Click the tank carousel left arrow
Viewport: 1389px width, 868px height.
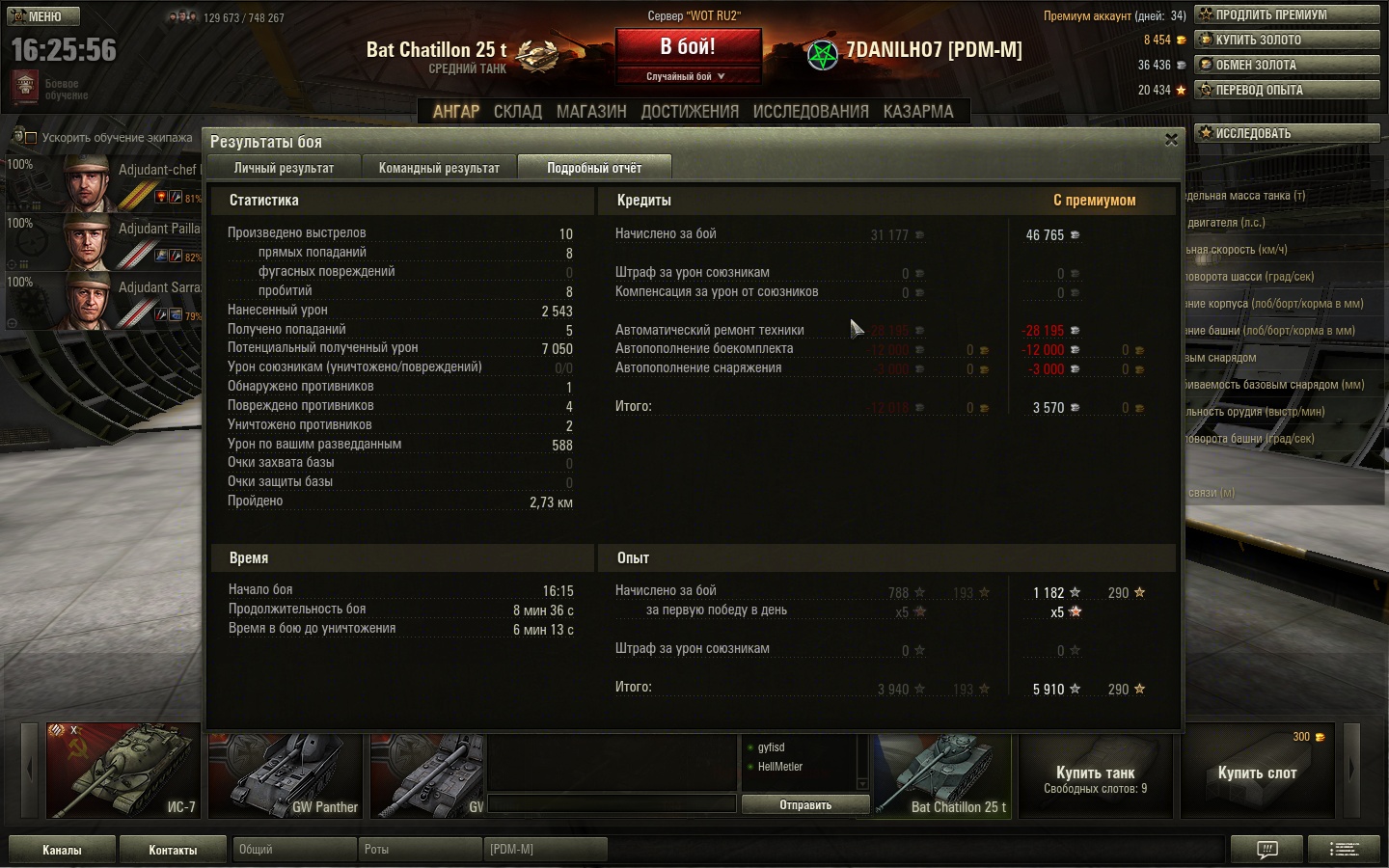[29, 769]
